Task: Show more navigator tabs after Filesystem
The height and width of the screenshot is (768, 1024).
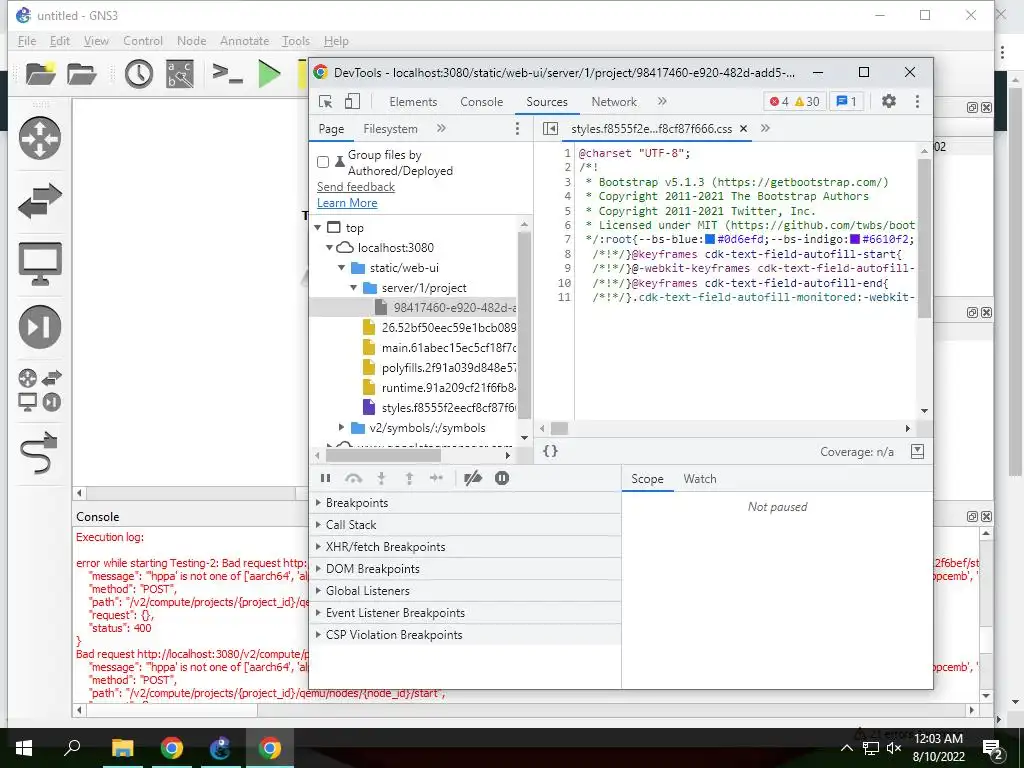Action: 441,129
